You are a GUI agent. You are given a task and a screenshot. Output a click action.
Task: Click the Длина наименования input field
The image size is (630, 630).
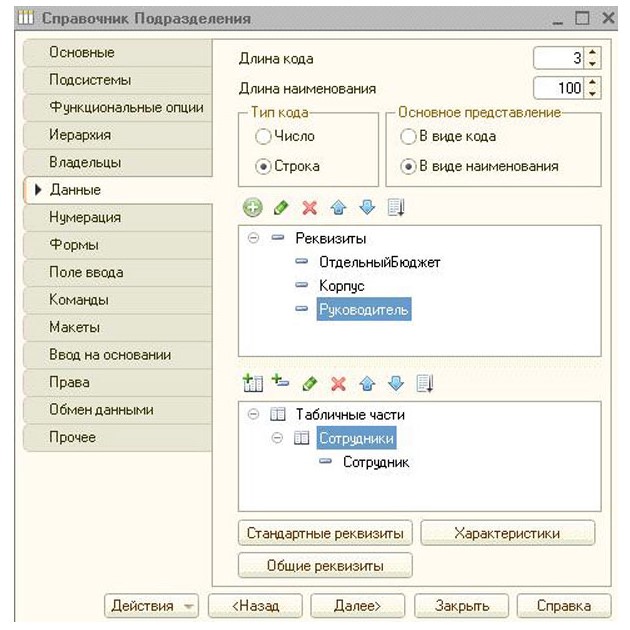pos(559,88)
